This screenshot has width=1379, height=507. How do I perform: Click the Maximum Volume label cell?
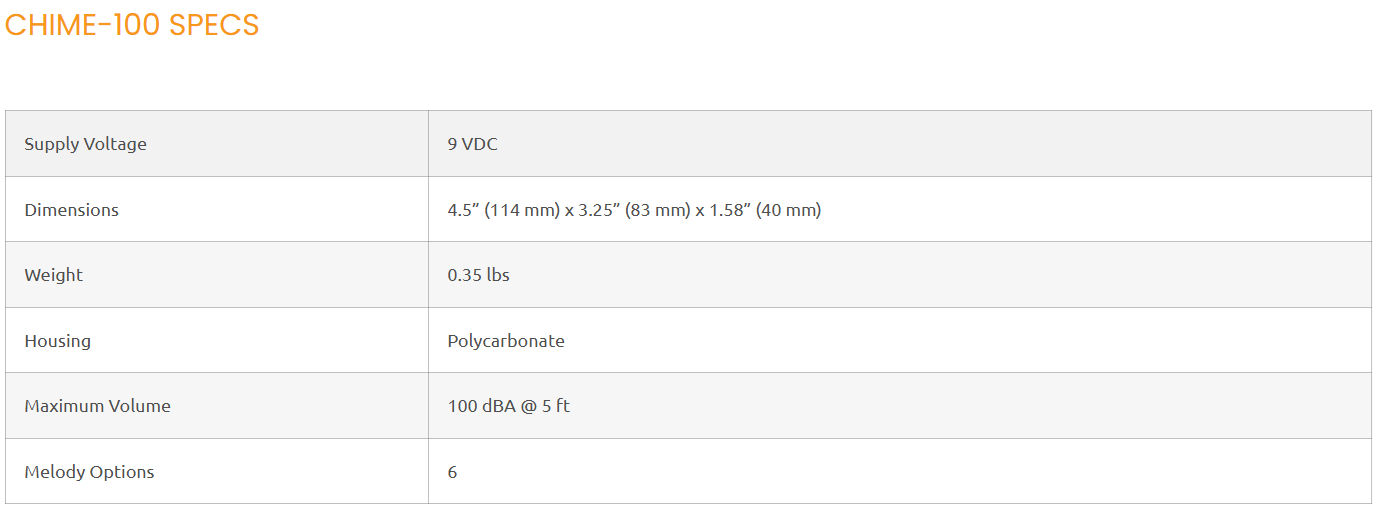pos(97,406)
